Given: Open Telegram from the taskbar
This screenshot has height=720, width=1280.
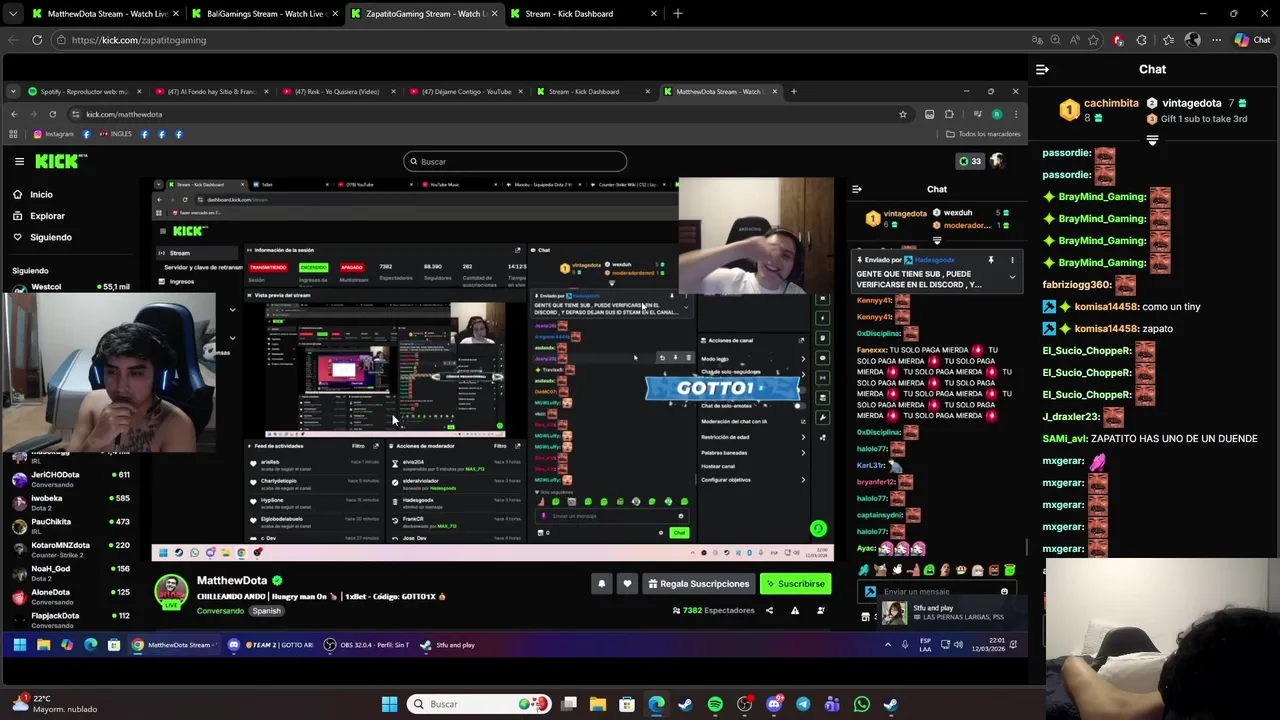Looking at the screenshot, I should (803, 704).
